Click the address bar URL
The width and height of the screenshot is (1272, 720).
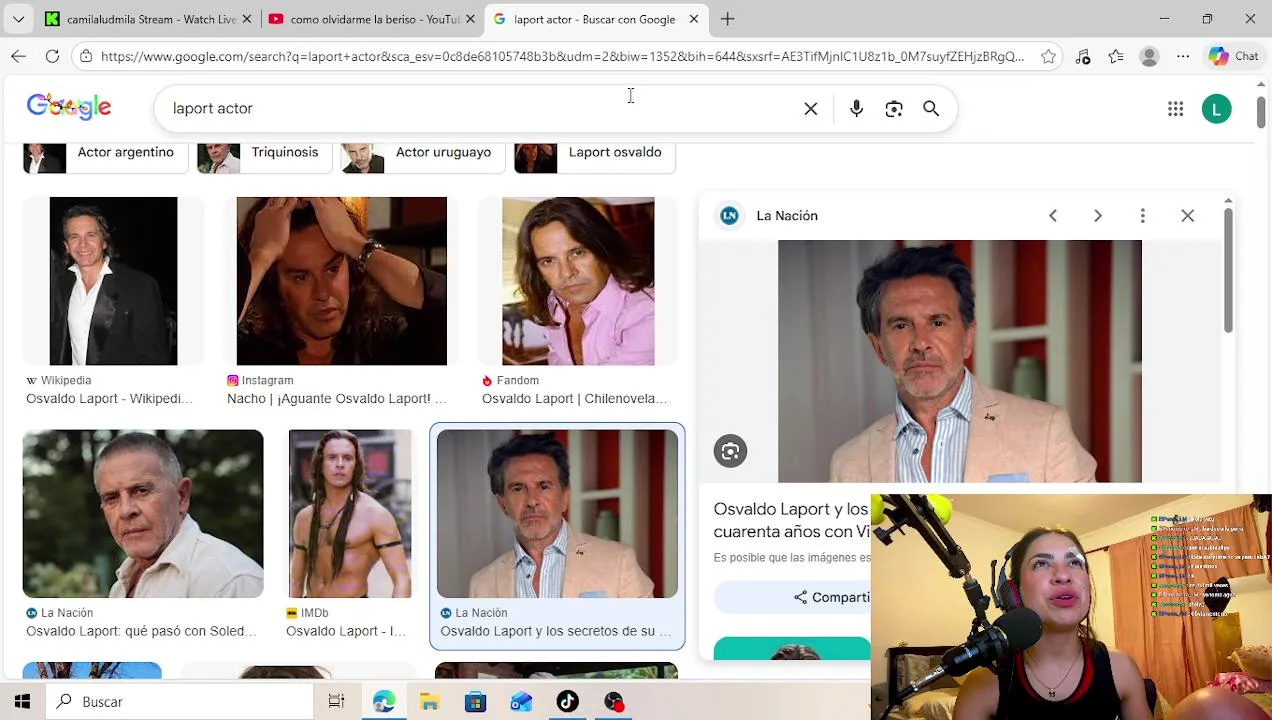(x=562, y=57)
